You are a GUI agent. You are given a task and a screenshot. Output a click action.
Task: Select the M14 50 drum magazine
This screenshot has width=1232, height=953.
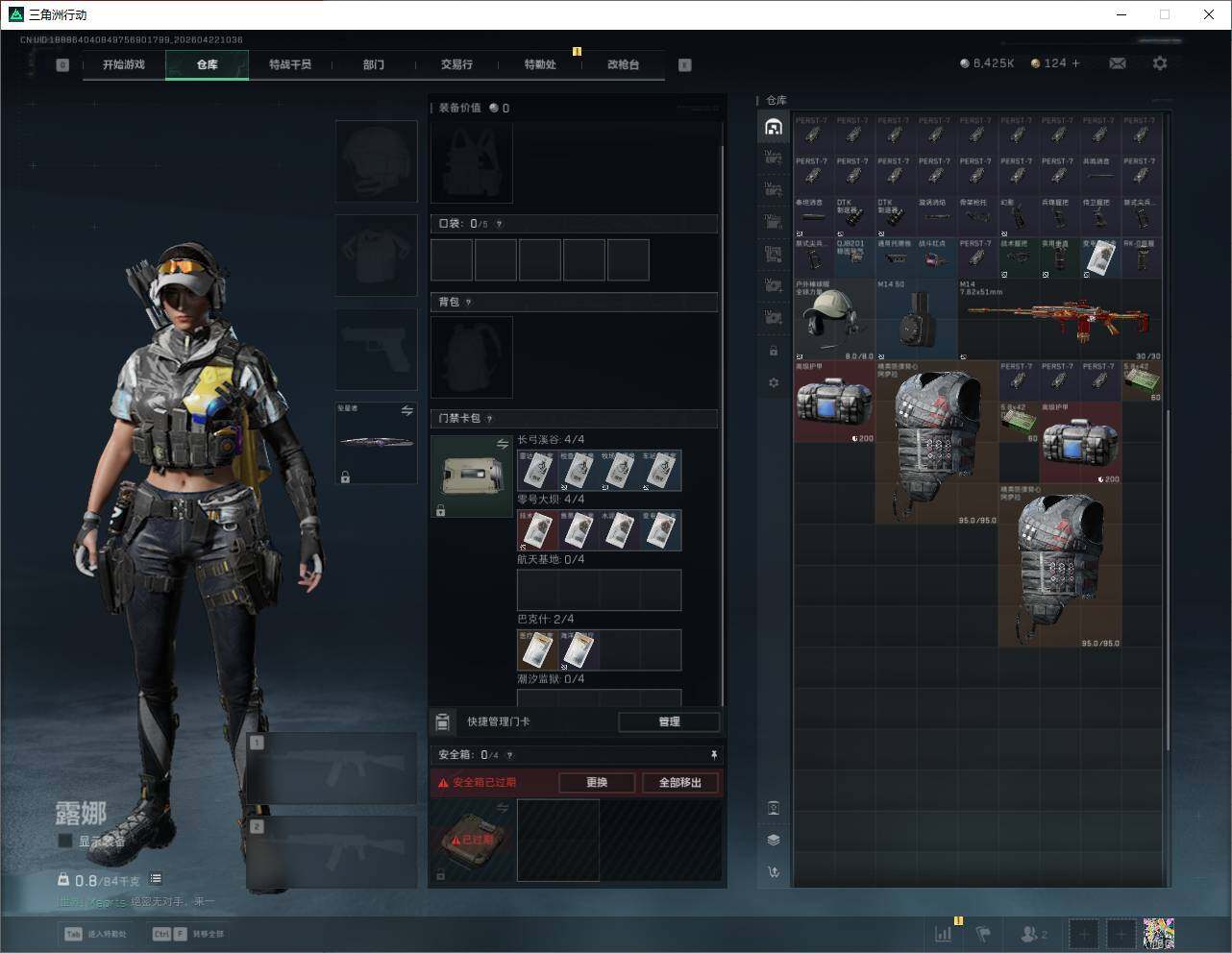click(x=917, y=320)
